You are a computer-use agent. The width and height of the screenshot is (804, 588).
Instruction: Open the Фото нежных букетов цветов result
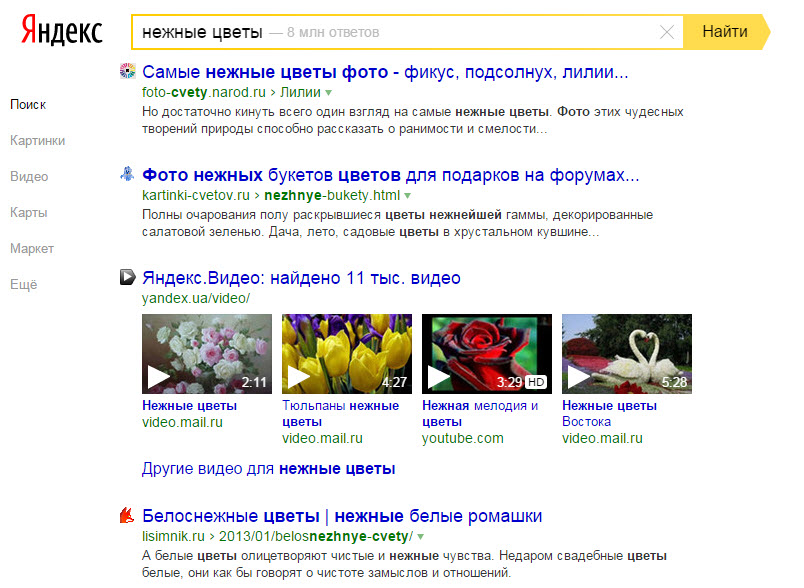pyautogui.click(x=391, y=175)
